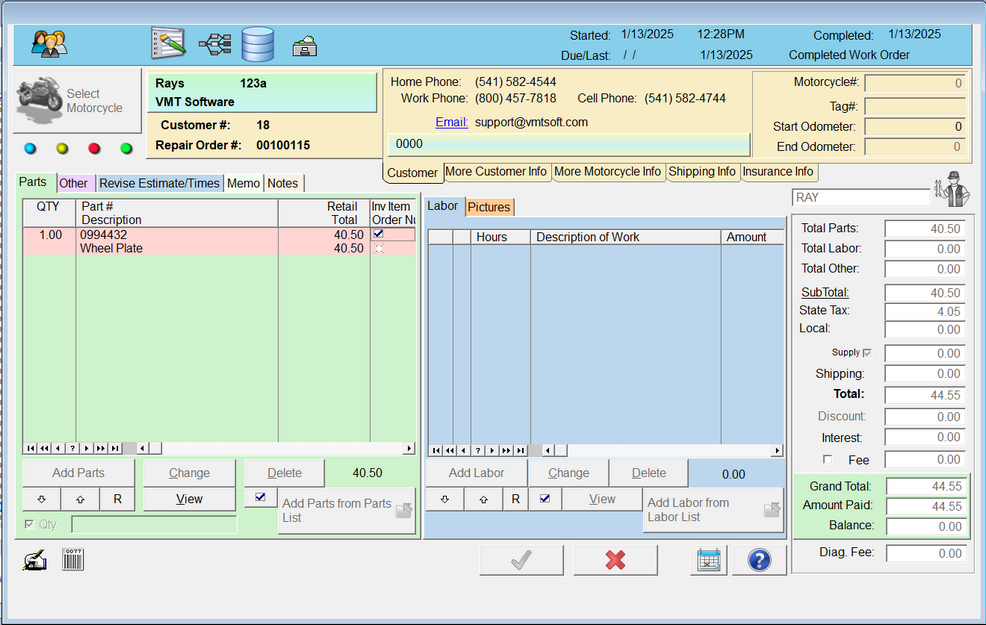Screen dimensions: 986x625
Task: Click the parts View button
Action: coord(189,499)
